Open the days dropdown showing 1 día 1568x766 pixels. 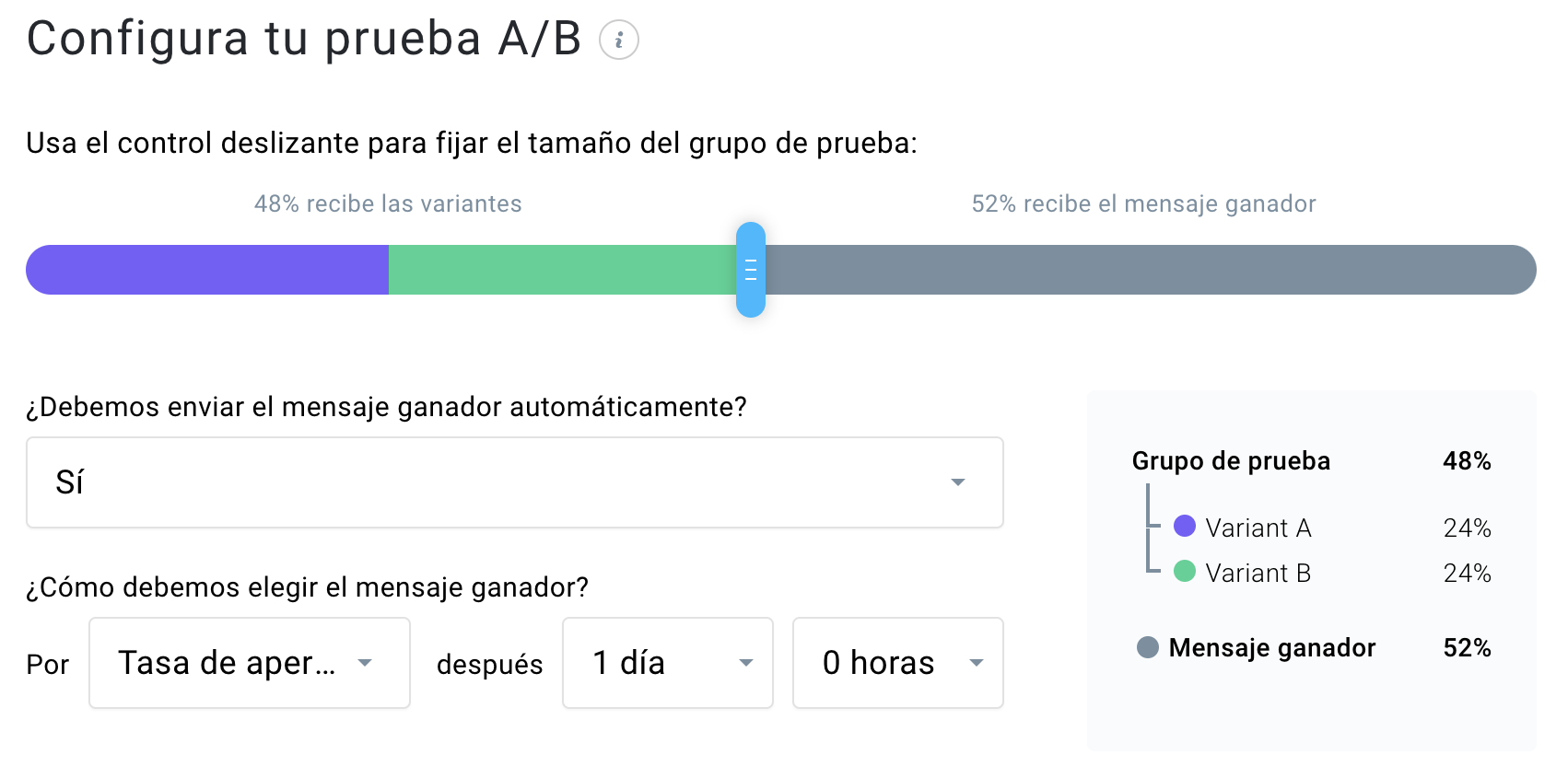[x=667, y=663]
